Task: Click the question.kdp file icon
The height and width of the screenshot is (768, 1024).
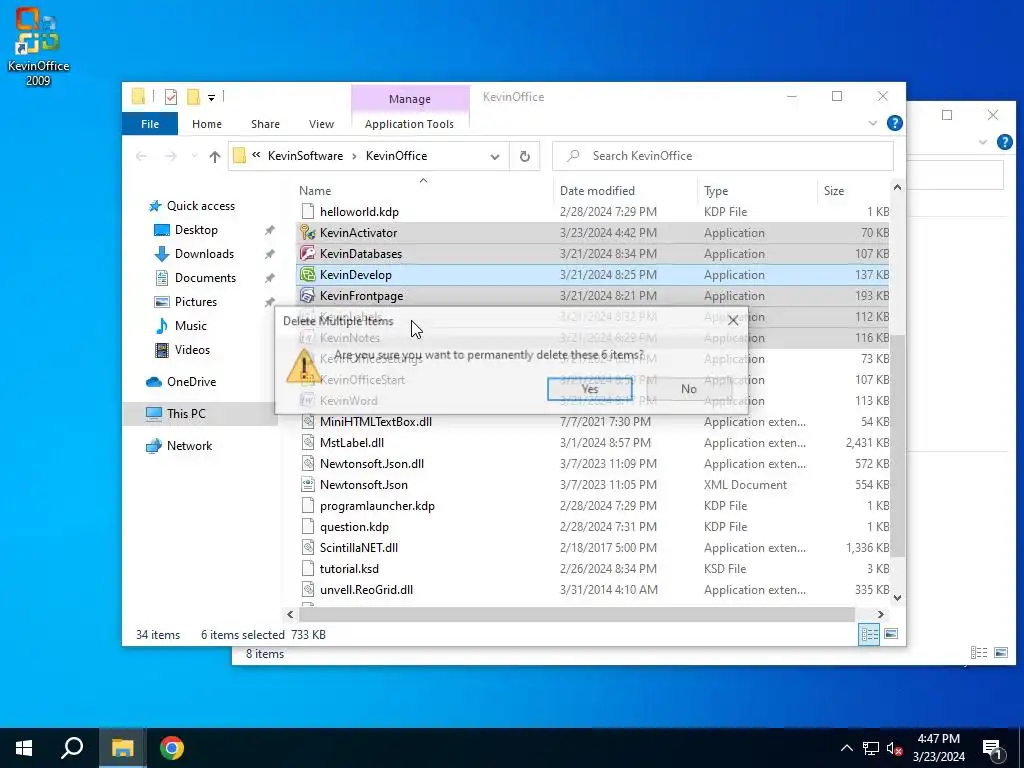Action: (x=308, y=526)
